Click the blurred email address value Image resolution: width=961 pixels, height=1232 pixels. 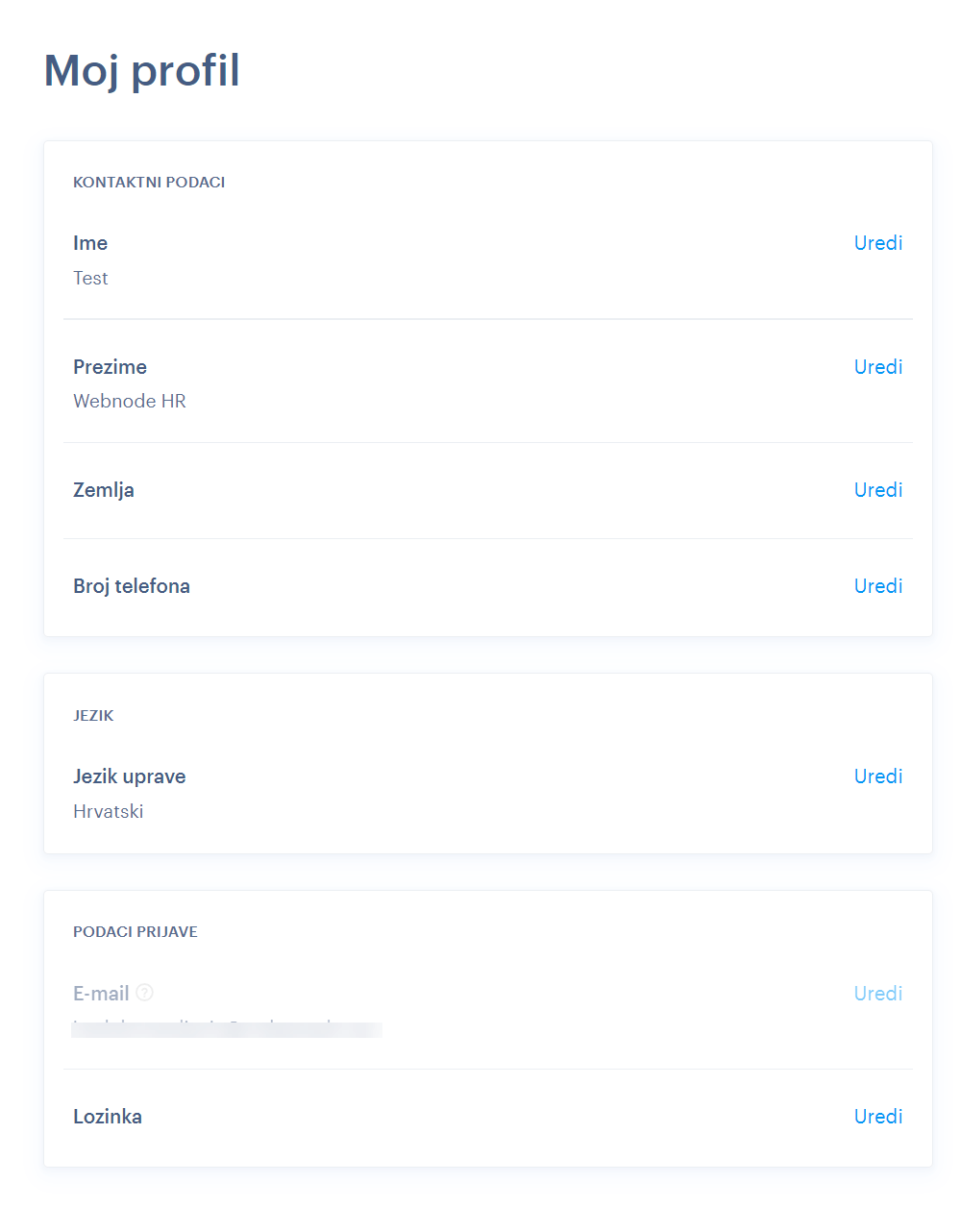point(227,1028)
